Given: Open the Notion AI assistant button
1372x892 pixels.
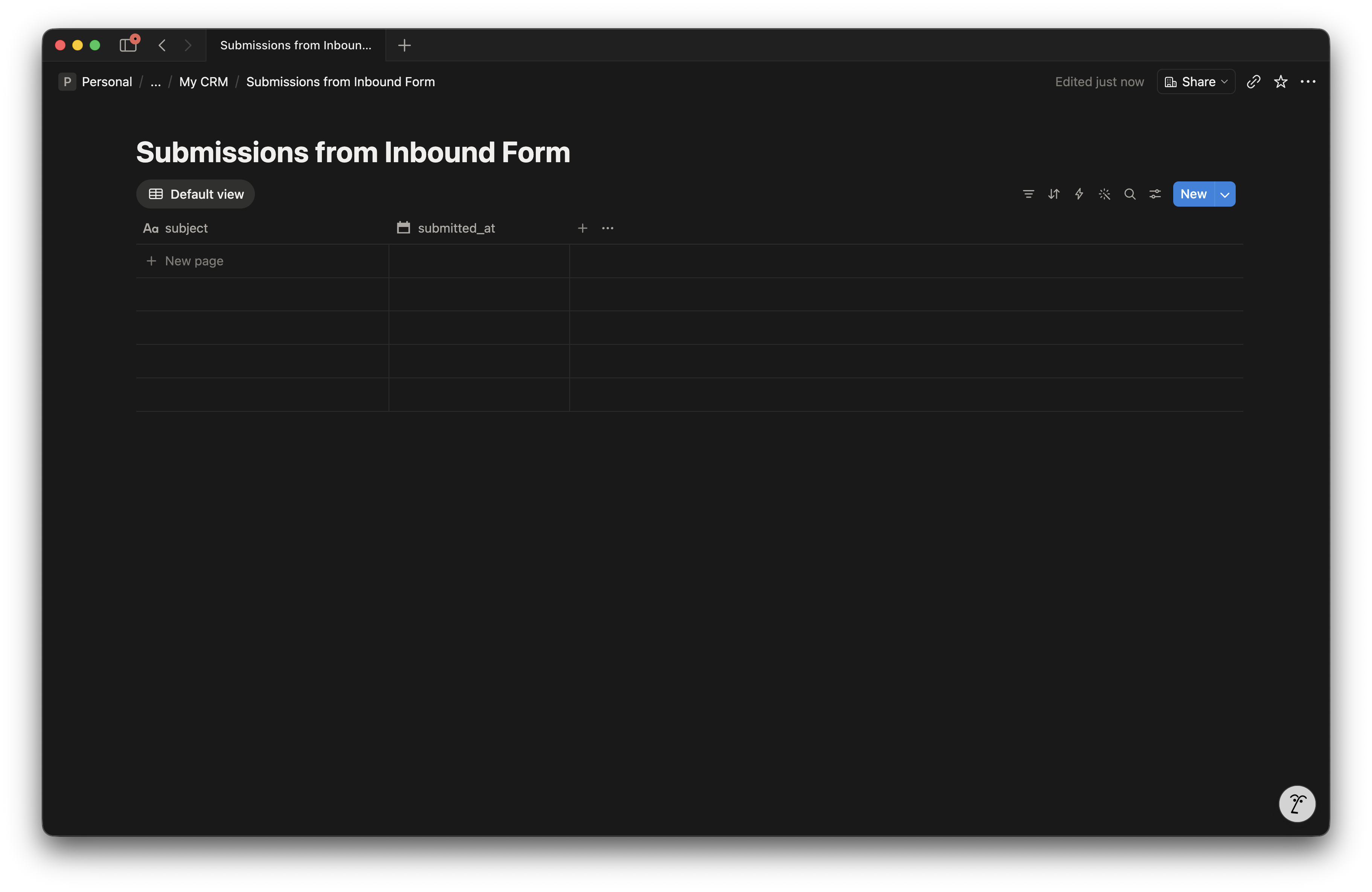Looking at the screenshot, I should 1297,803.
